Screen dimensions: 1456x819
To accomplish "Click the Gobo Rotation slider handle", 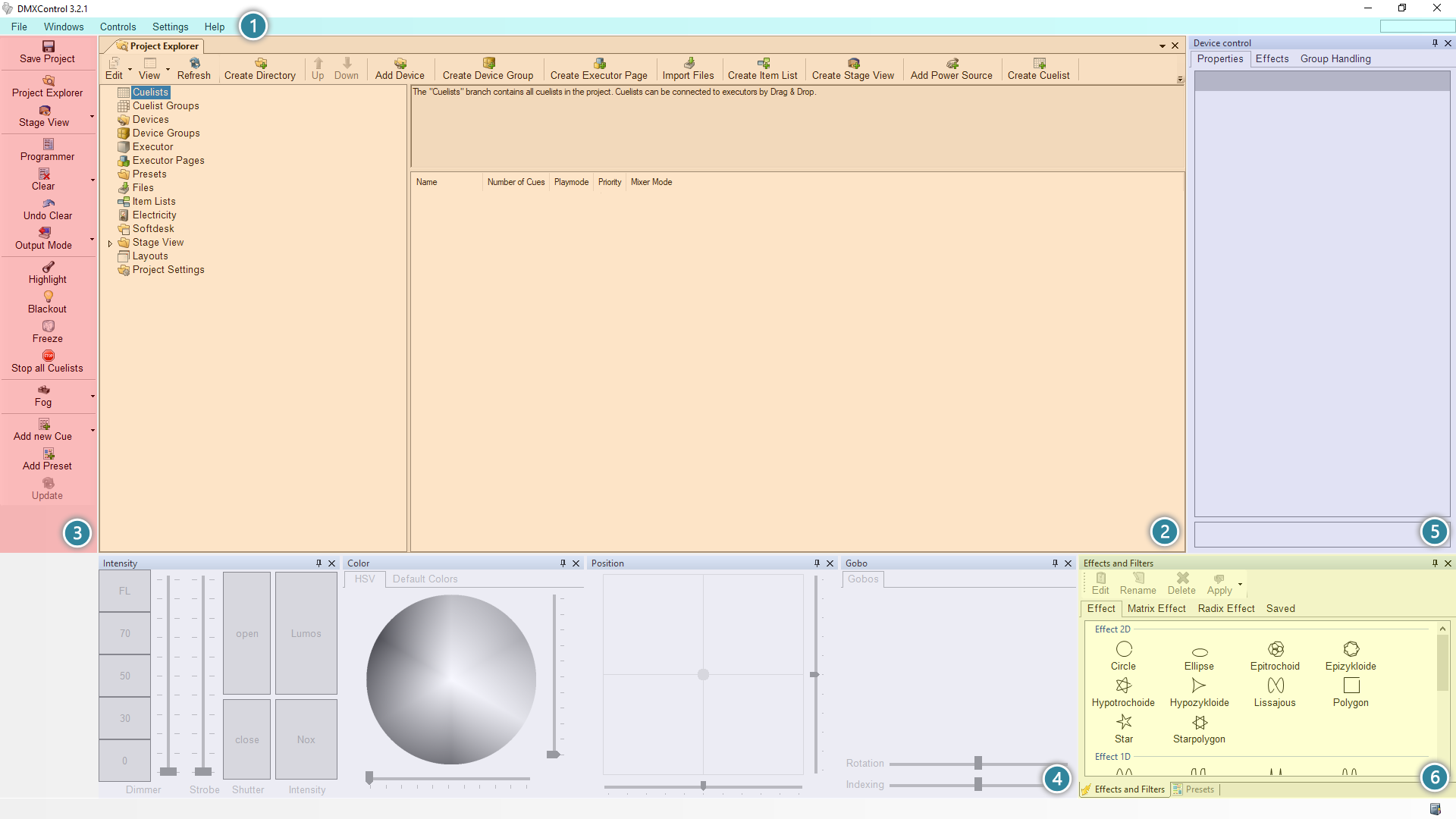I will coord(978,763).
